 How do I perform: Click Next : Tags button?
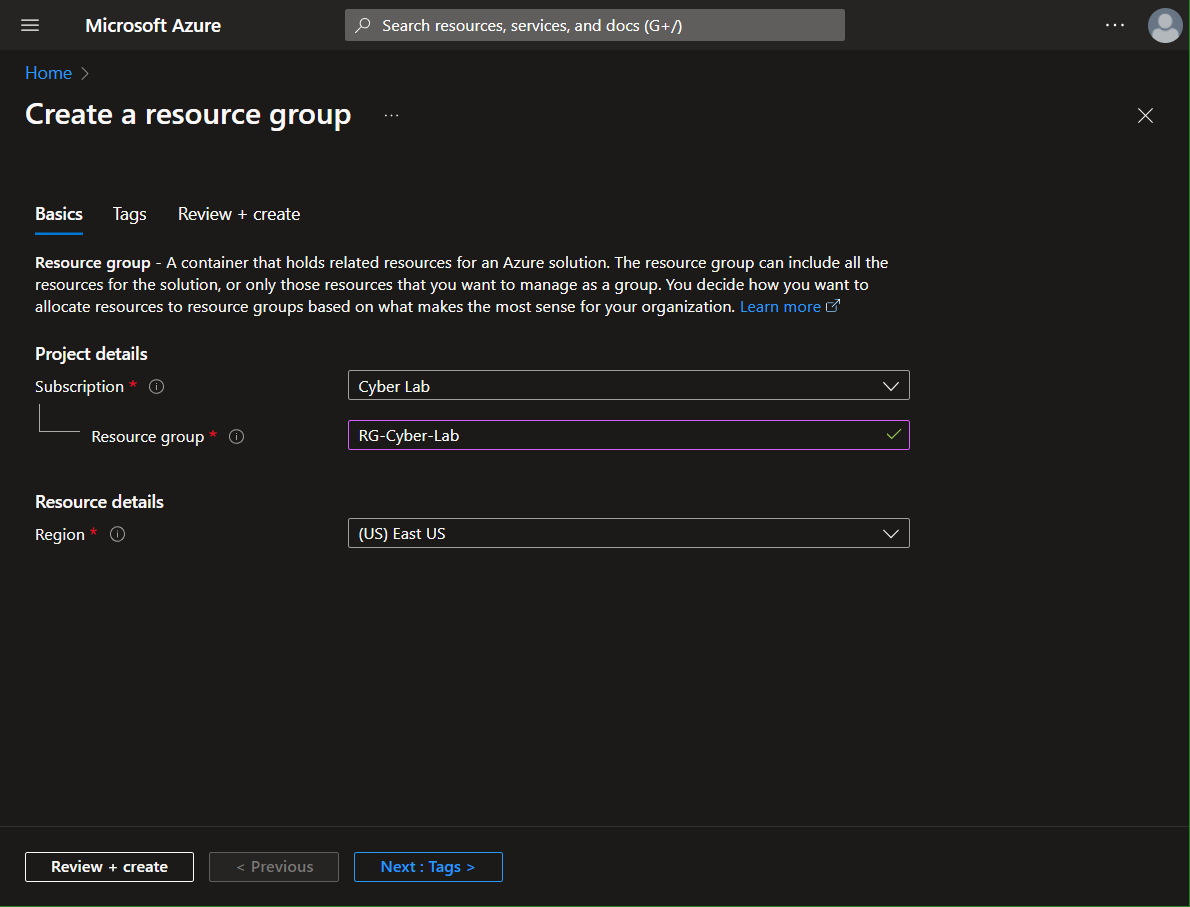pyautogui.click(x=428, y=867)
